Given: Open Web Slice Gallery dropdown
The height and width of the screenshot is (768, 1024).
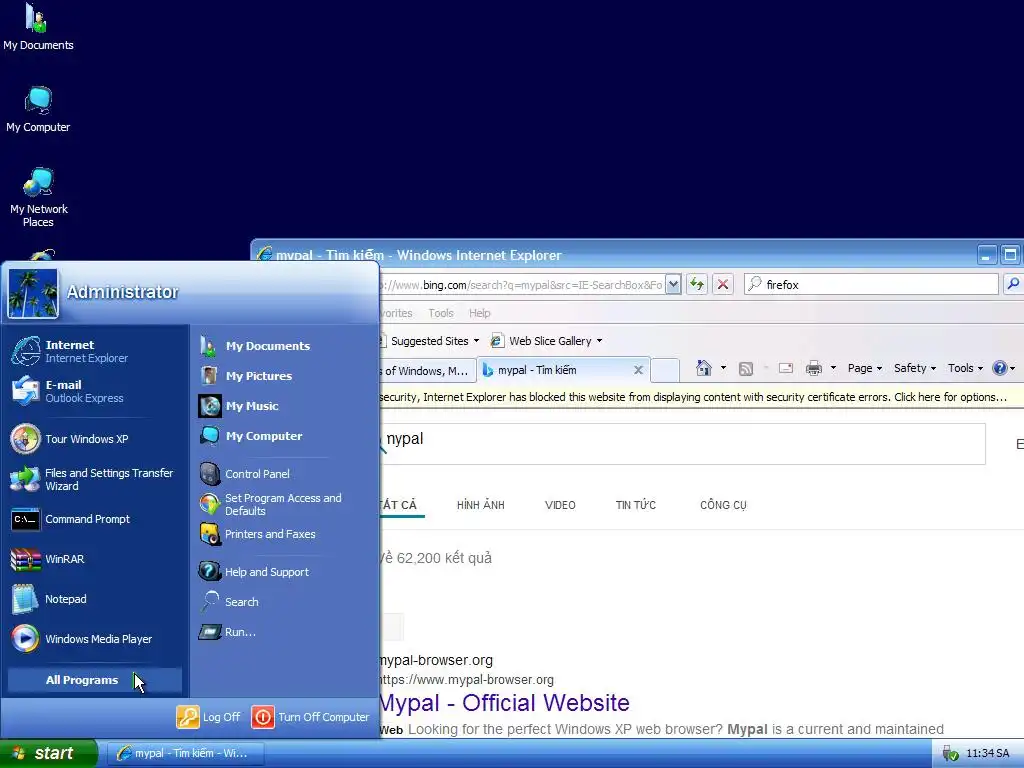Looking at the screenshot, I should pyautogui.click(x=599, y=341).
